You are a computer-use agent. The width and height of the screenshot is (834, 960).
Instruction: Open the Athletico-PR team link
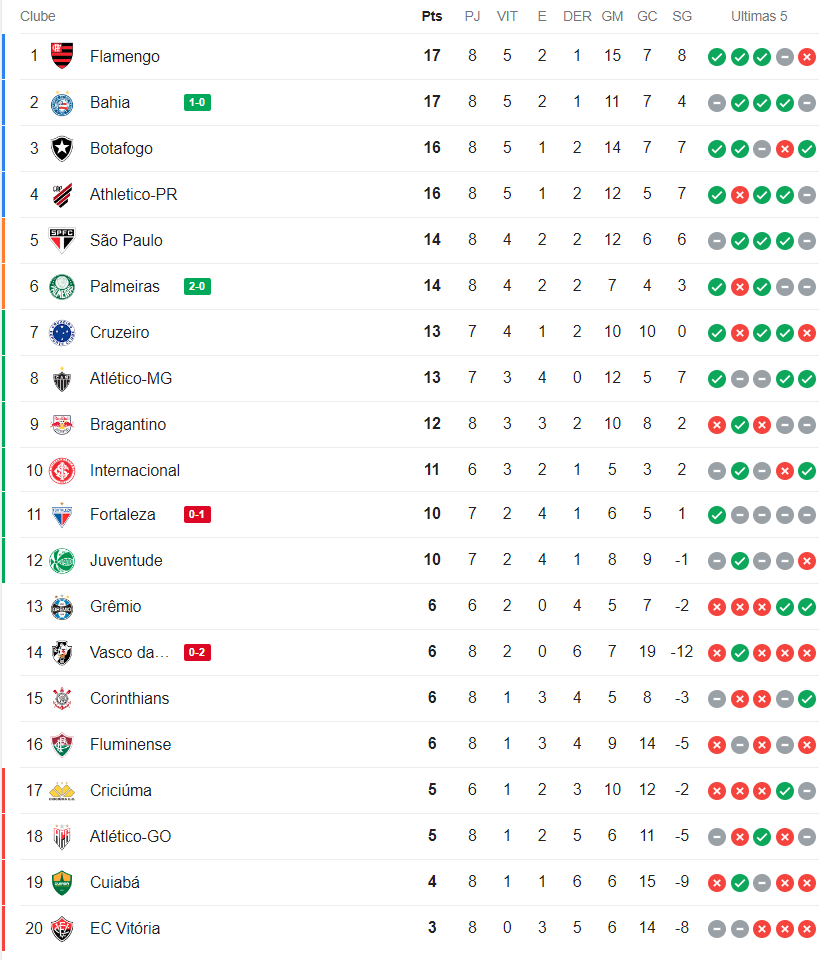coord(133,194)
